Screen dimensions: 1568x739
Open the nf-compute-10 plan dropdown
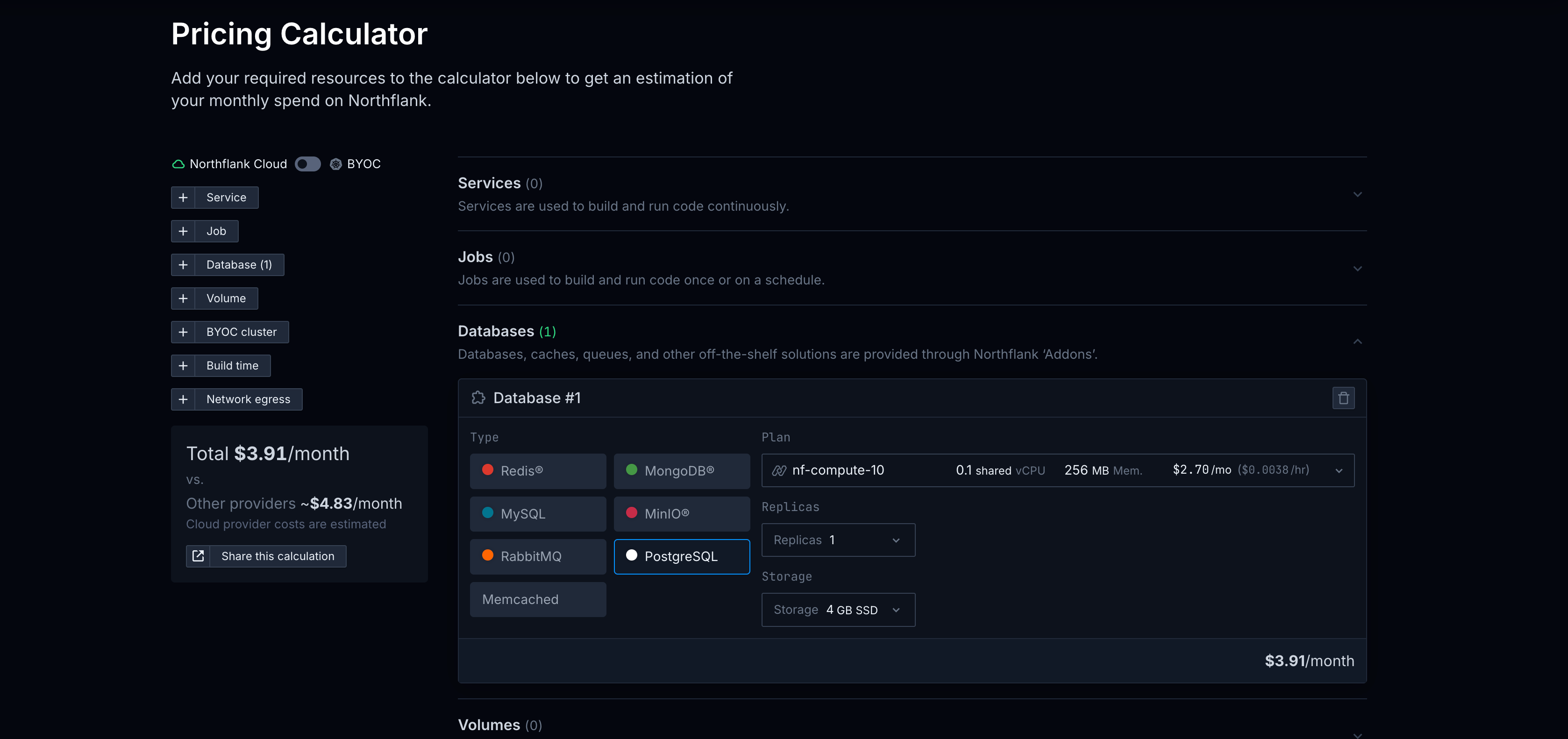point(1057,470)
